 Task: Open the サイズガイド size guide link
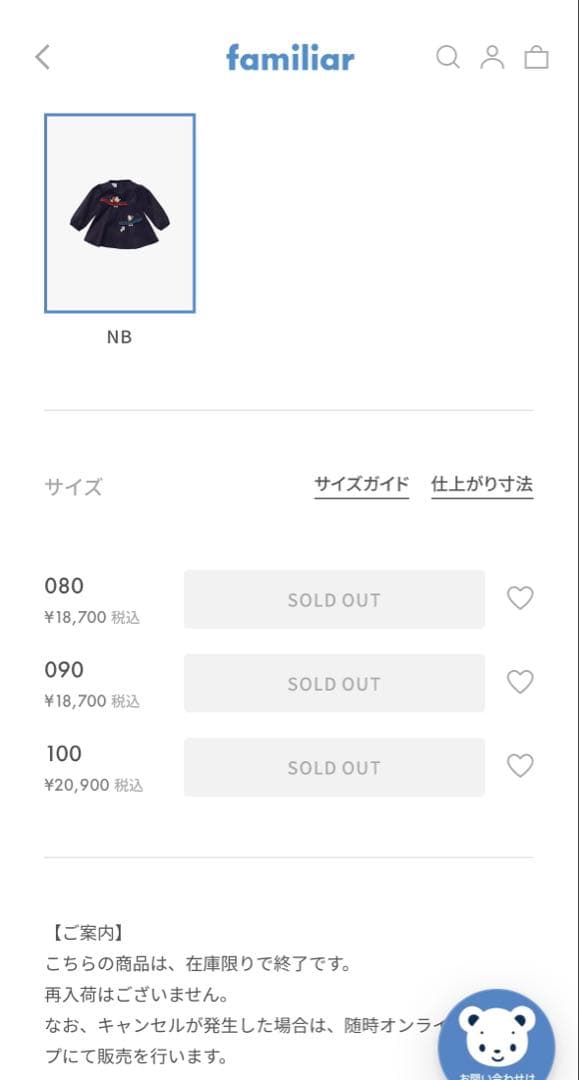361,483
